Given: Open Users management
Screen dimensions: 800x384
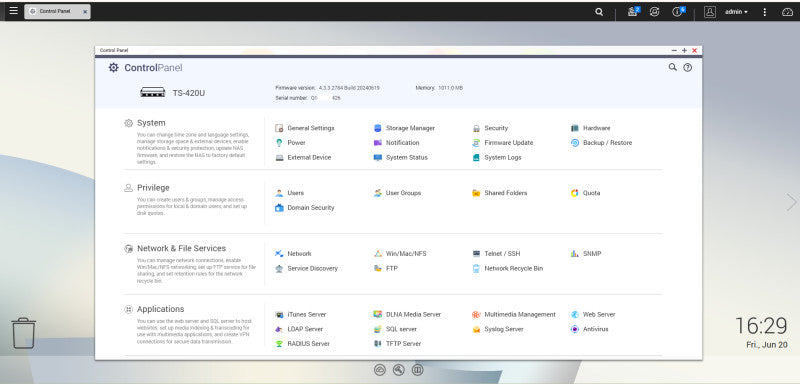Looking at the screenshot, I should coord(289,193).
